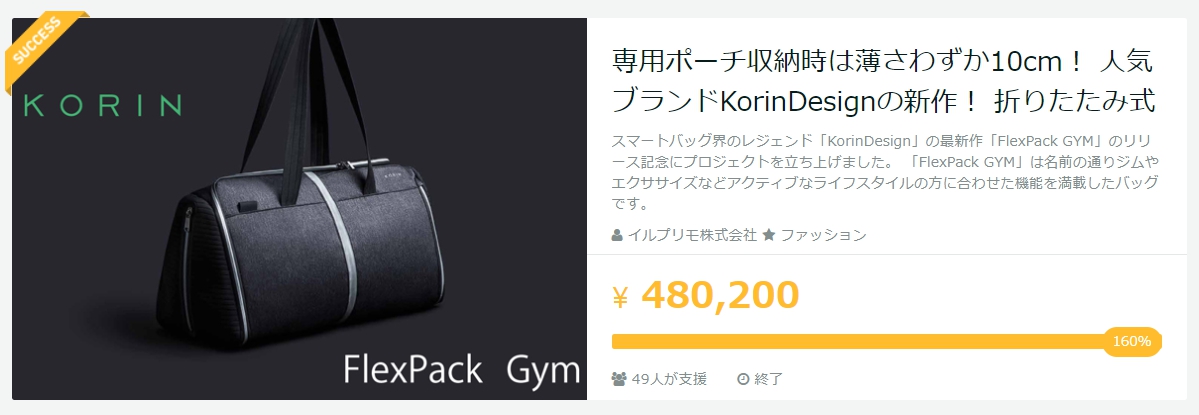1199x415 pixels.
Task: Click the yen currency symbol
Action: 620,298
